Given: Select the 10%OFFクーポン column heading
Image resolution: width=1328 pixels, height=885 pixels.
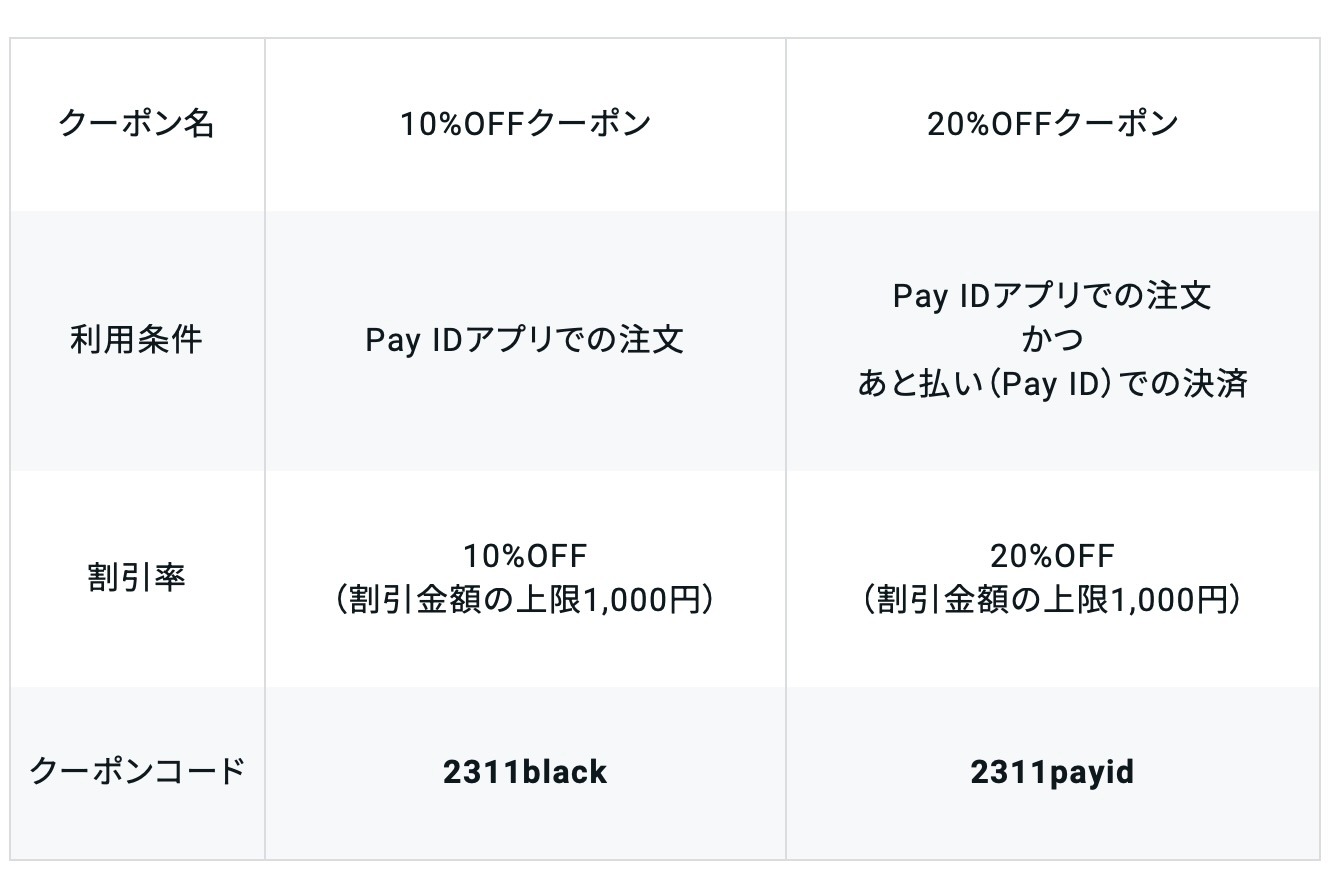Looking at the screenshot, I should point(525,124).
